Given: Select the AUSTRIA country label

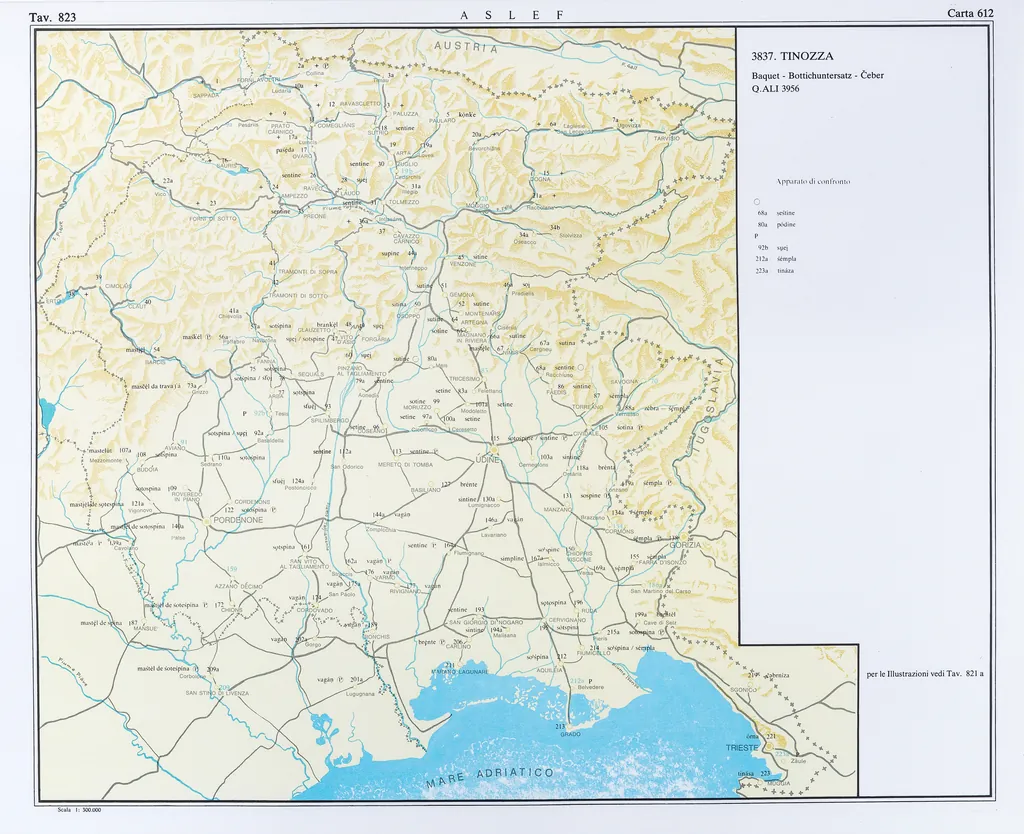Looking at the screenshot, I should (465, 47).
